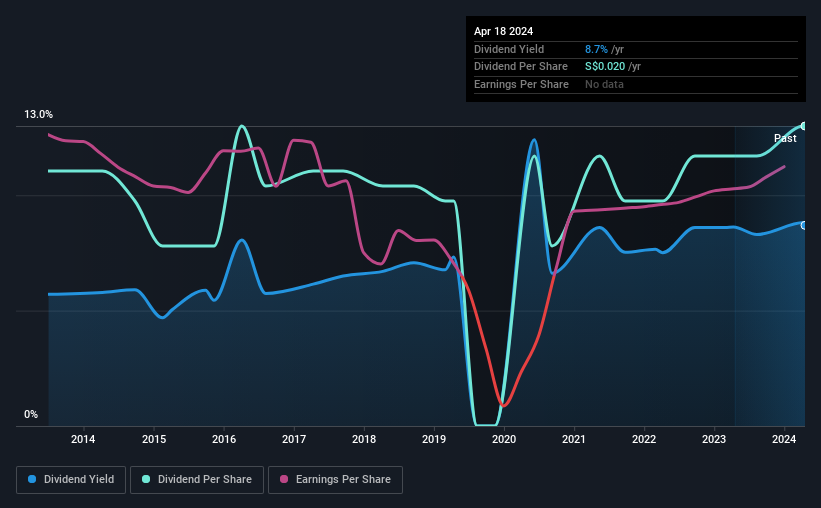Toggle the Earnings Per Share legend button
The width and height of the screenshot is (821, 508).
coord(335,480)
